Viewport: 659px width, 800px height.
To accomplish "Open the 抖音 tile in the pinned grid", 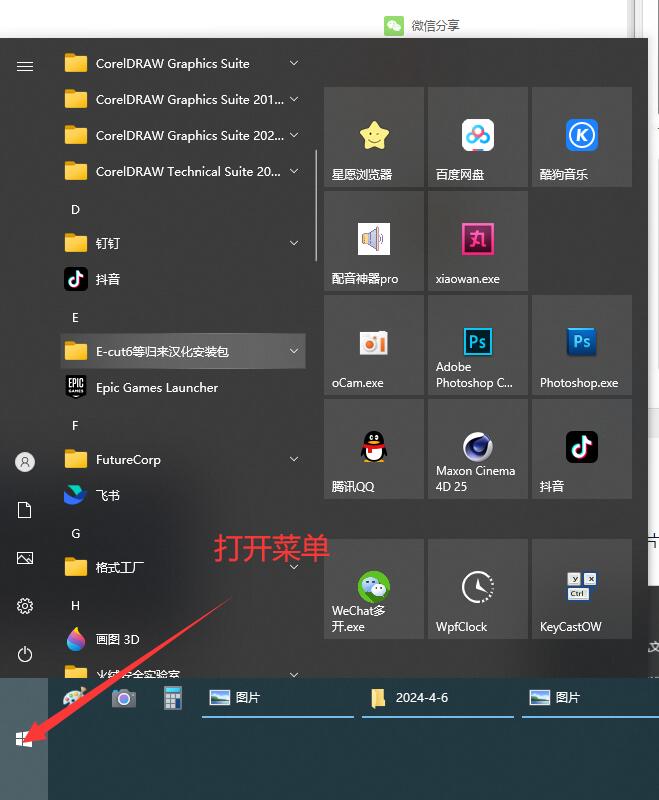I will click(582, 449).
